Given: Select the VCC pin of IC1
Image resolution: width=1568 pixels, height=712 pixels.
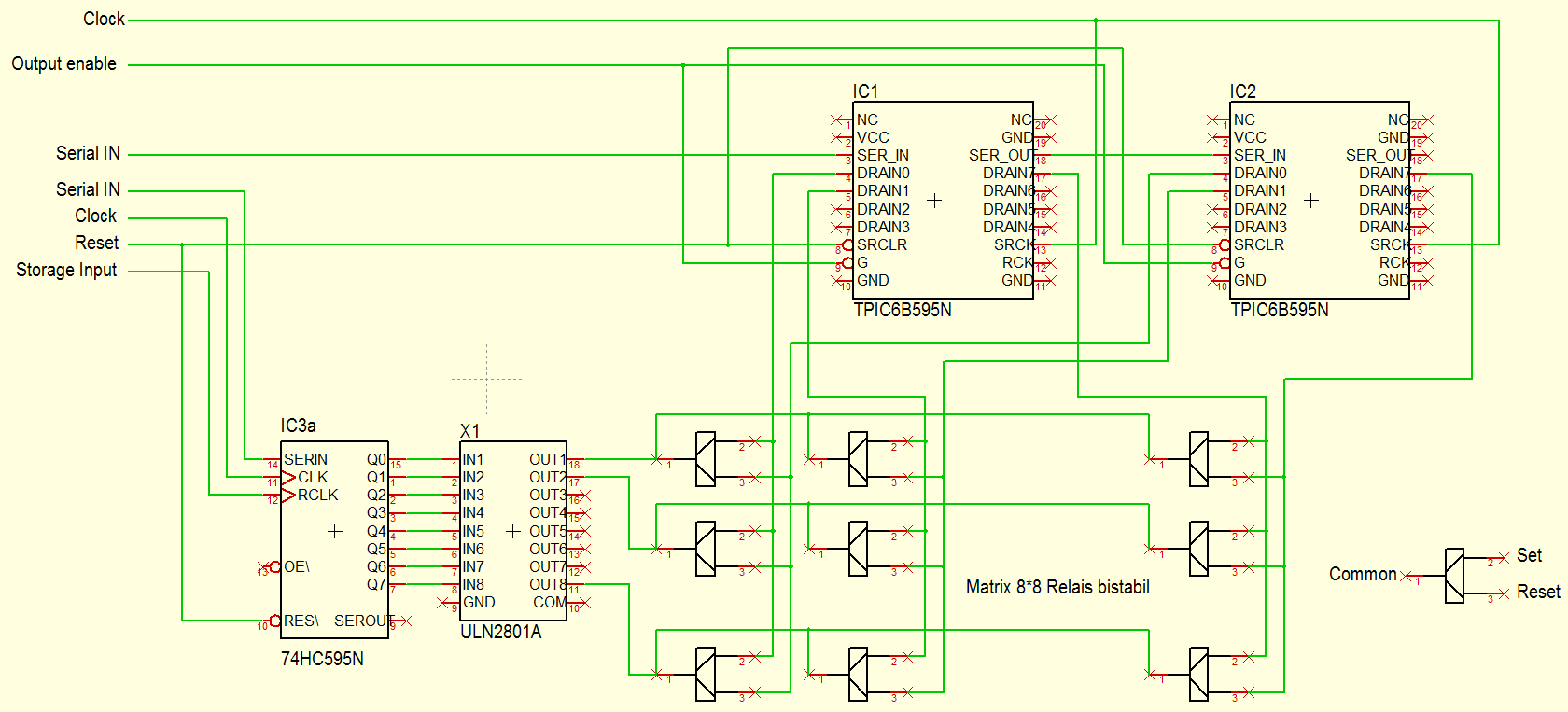Looking at the screenshot, I should pyautogui.click(x=873, y=137).
